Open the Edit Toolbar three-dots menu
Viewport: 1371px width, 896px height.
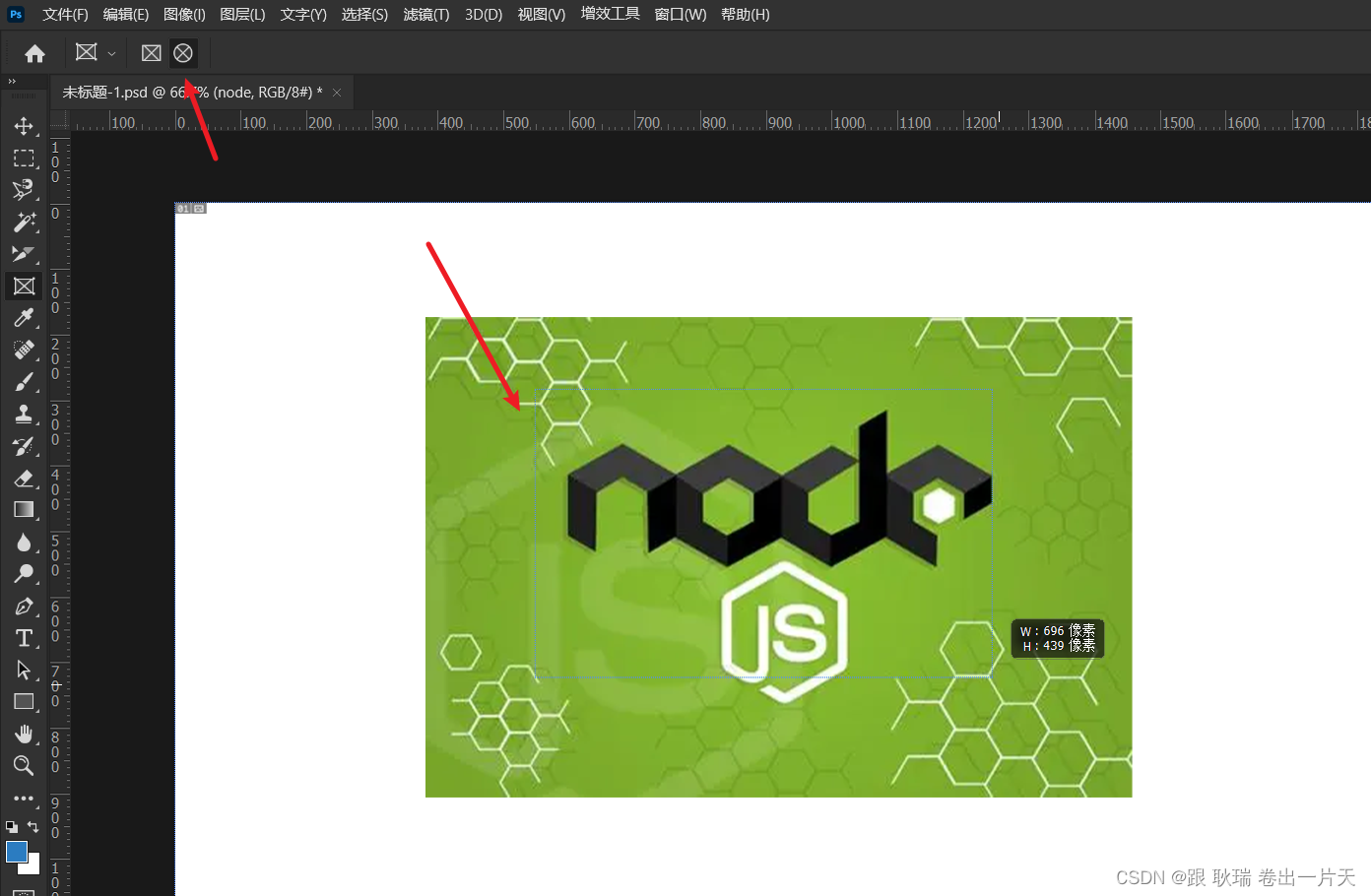pyautogui.click(x=24, y=799)
